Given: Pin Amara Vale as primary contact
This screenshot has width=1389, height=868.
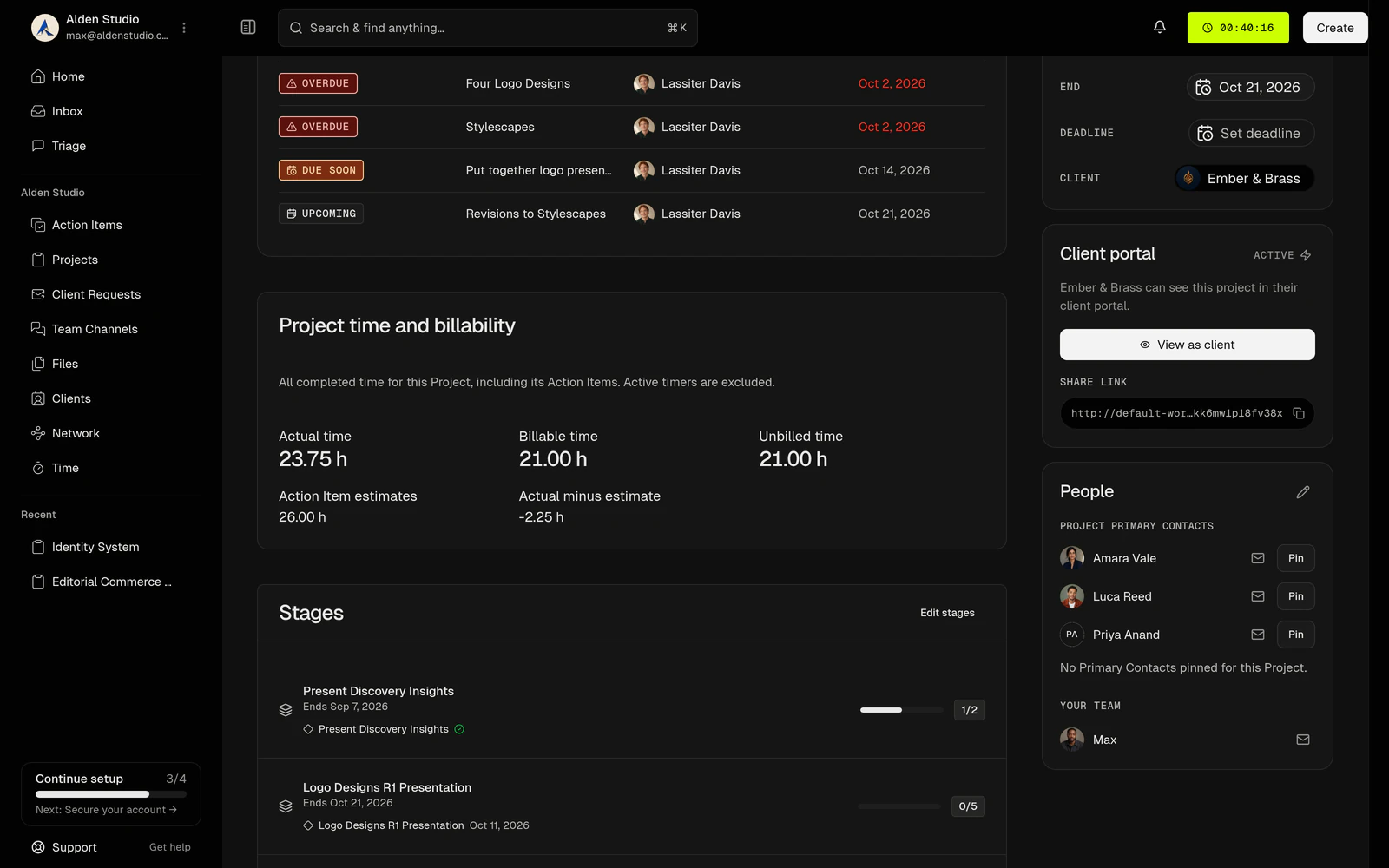Looking at the screenshot, I should pyautogui.click(x=1296, y=558).
